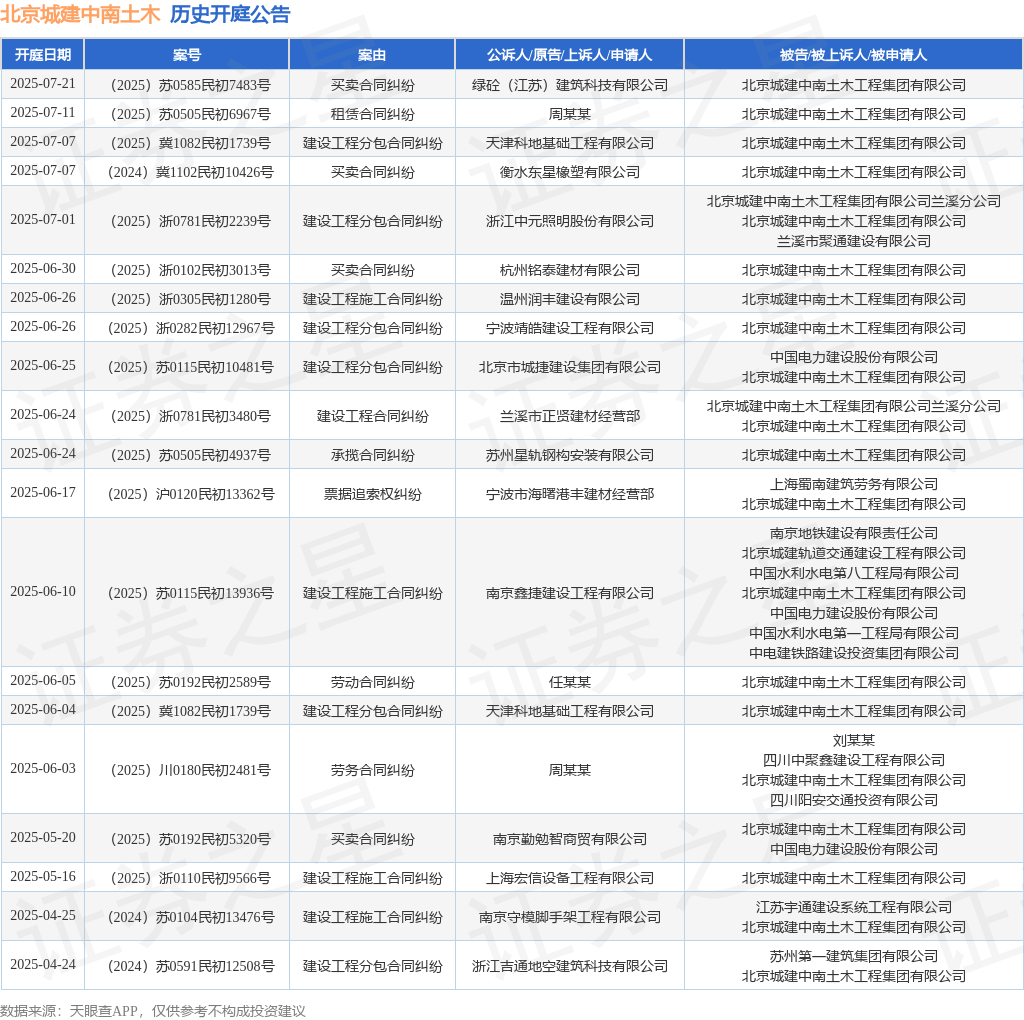Select date cell 2025-07-01
Screen dimensions: 1024x1020
[43, 219]
